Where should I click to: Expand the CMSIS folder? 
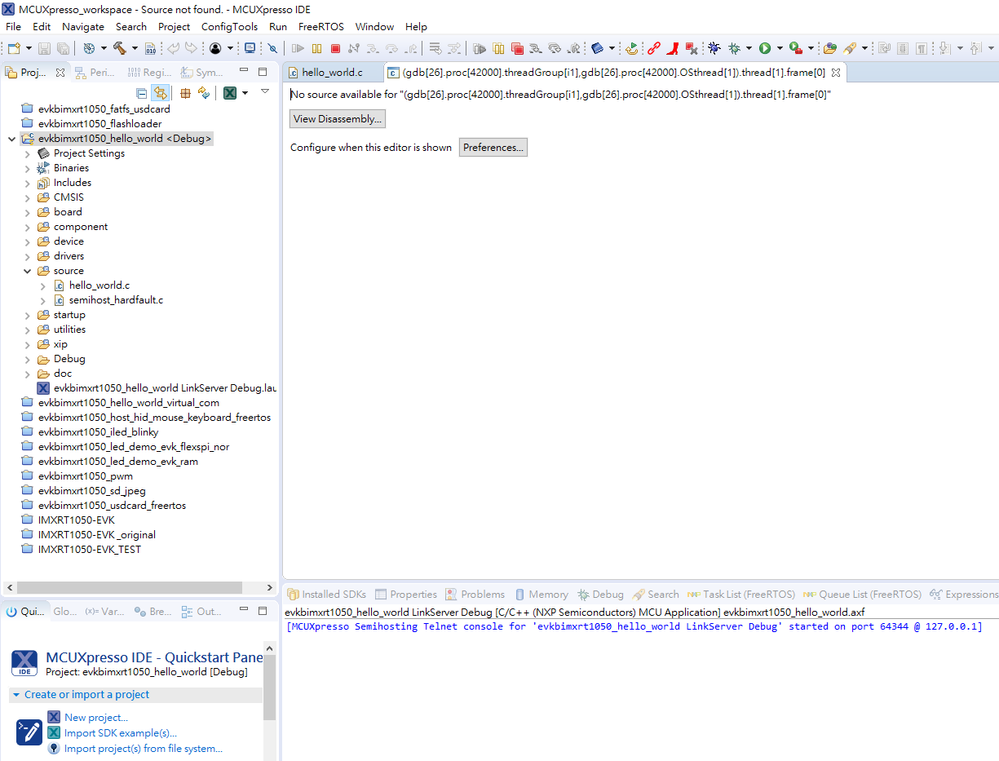pos(27,198)
